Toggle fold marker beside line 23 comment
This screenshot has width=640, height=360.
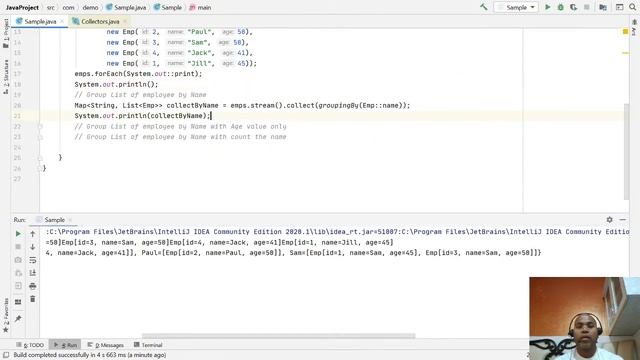coord(40,137)
